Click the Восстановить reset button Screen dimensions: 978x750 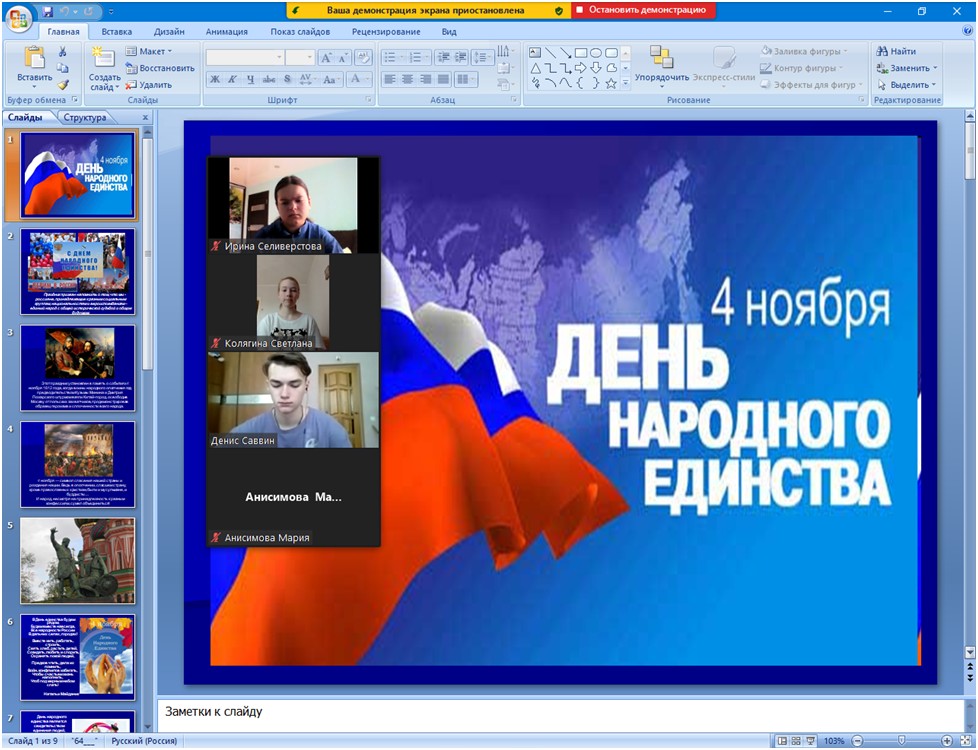click(x=160, y=68)
